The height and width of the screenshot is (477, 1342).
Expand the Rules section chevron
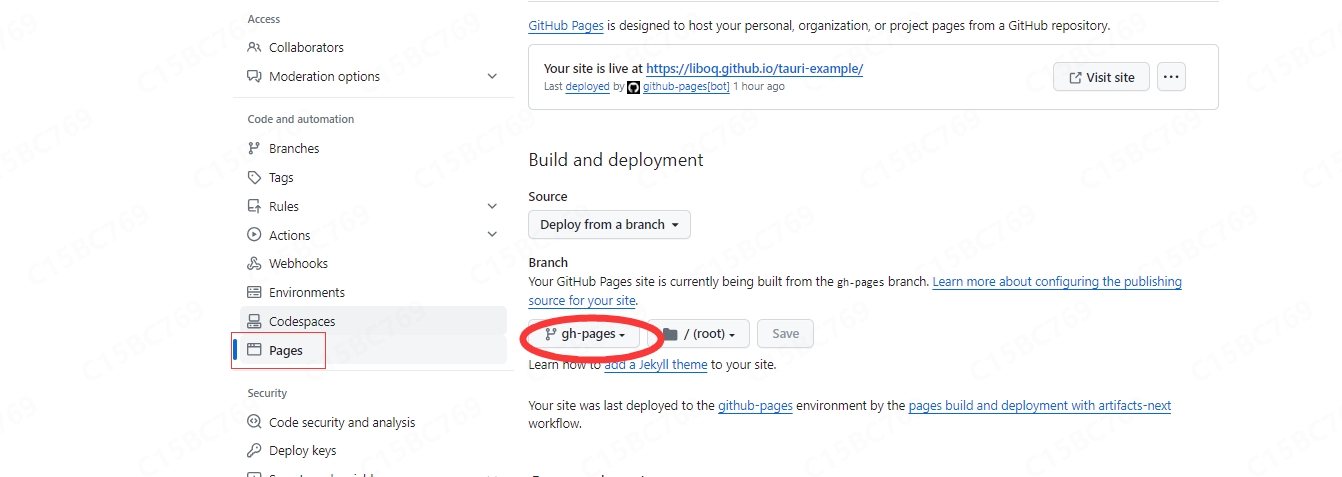[492, 206]
